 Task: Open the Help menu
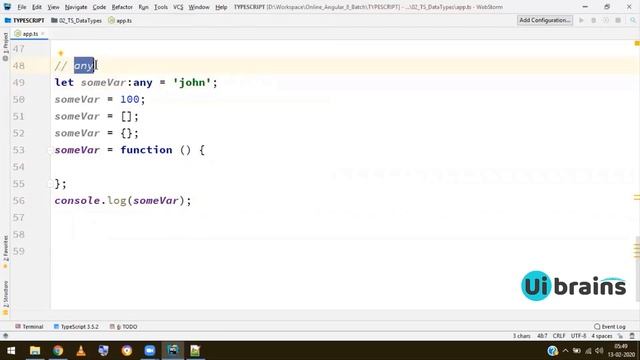(x=221, y=7)
